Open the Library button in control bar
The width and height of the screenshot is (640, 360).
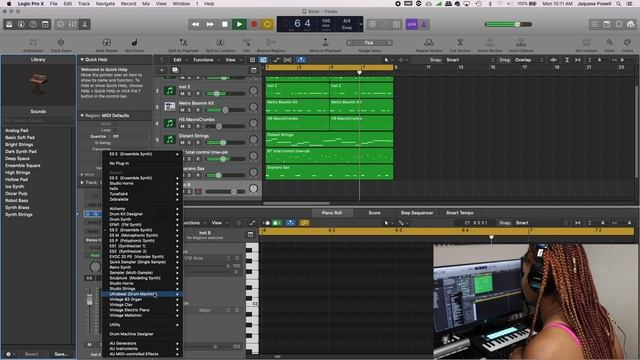point(9,24)
